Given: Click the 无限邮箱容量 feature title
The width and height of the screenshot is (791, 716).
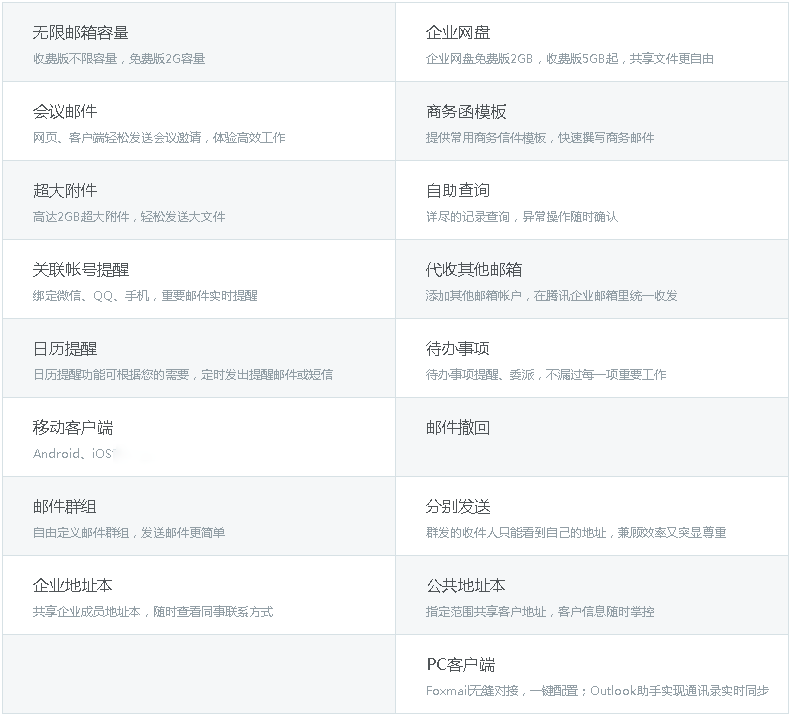Looking at the screenshot, I should pyautogui.click(x=80, y=33).
